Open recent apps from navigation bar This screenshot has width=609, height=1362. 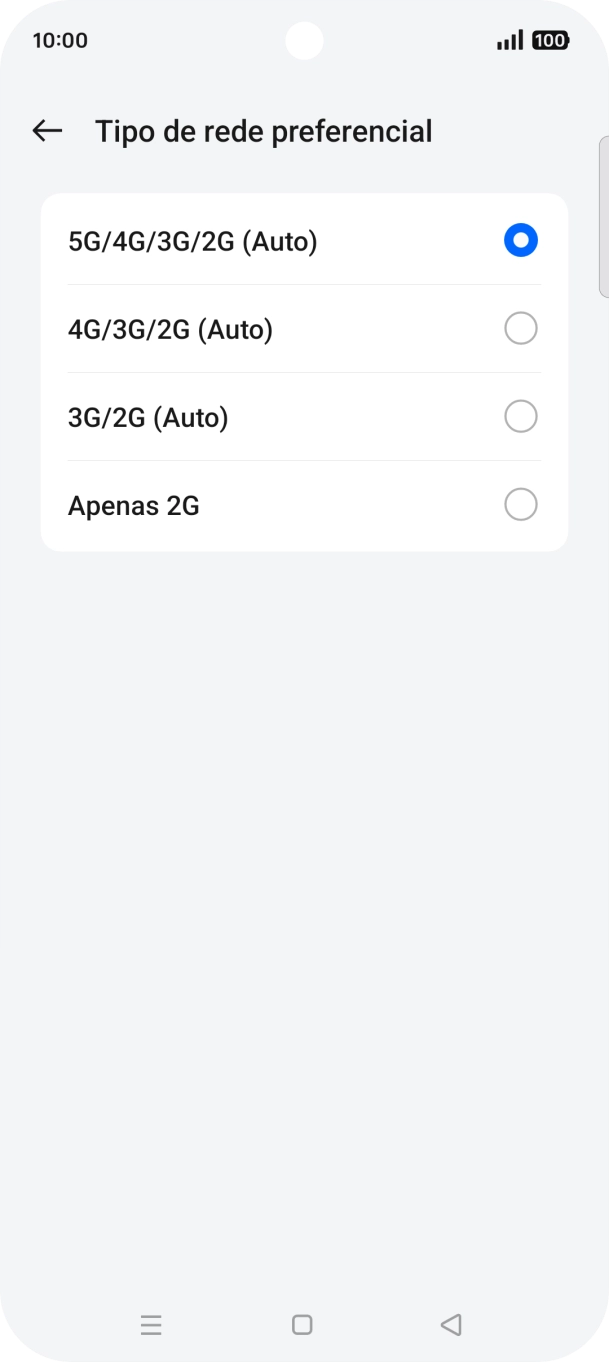click(x=151, y=1325)
